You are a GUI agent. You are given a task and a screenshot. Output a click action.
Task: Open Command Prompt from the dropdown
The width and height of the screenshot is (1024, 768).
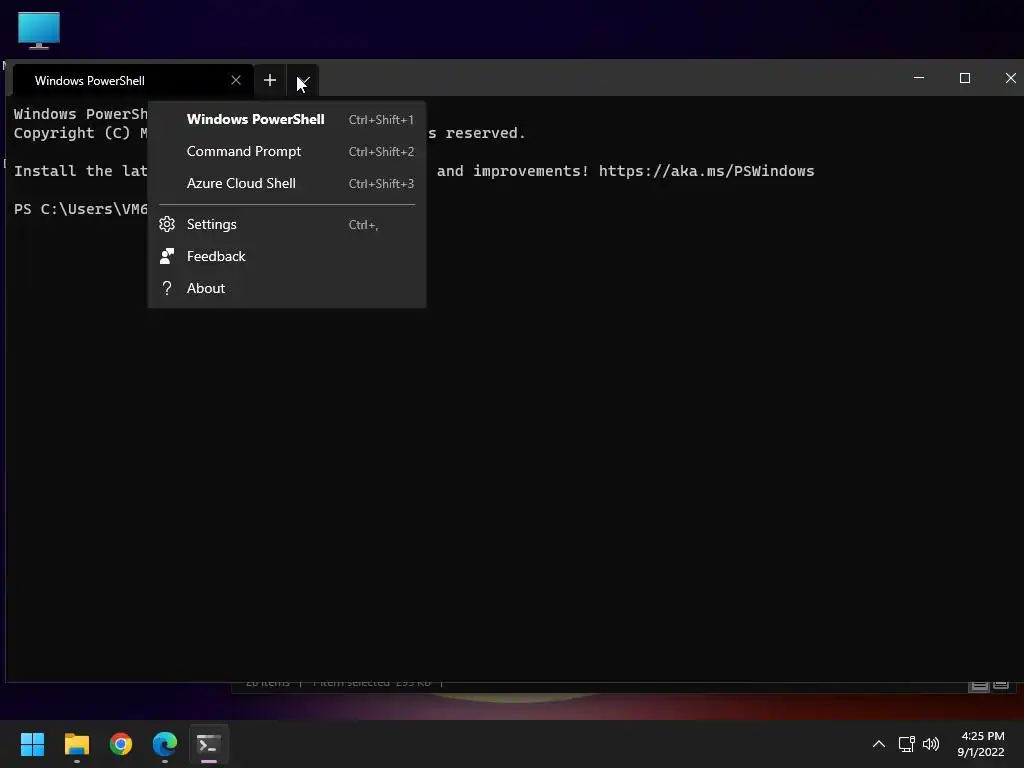287,152
